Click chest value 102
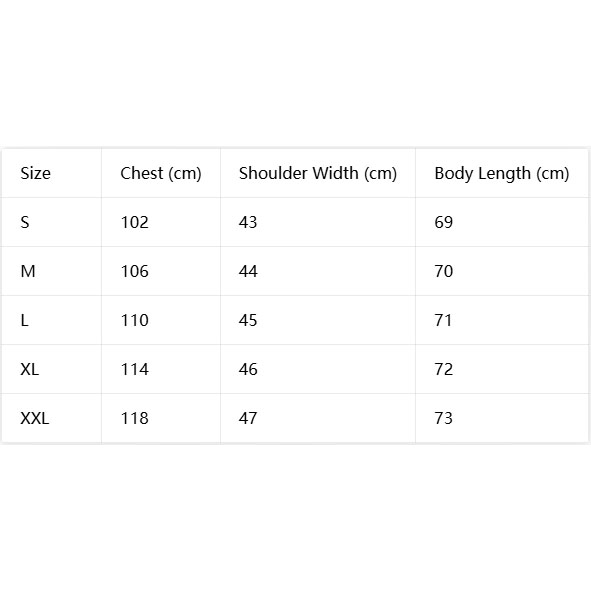The height and width of the screenshot is (591, 591). click(135, 222)
